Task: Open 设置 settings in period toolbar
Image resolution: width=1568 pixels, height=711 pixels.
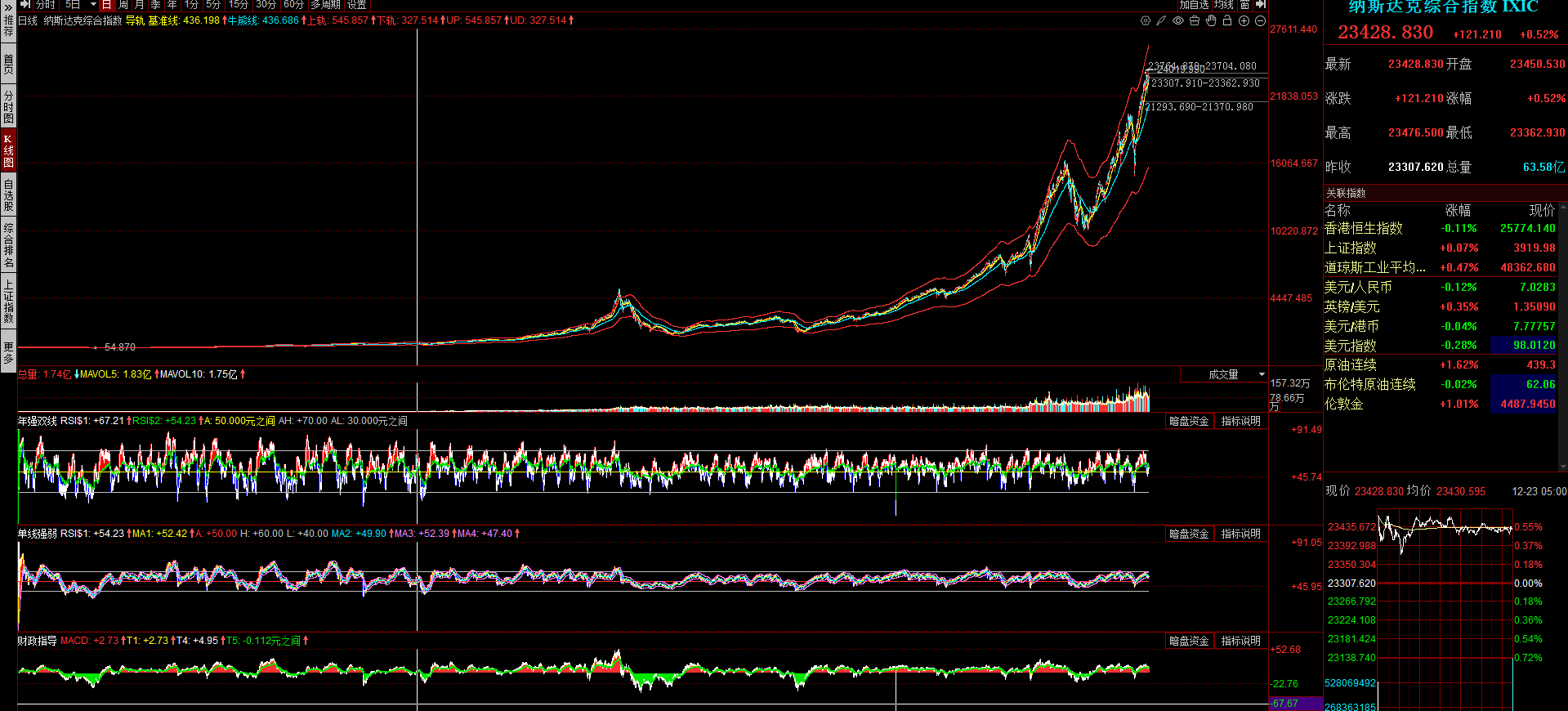Action: pos(357,5)
